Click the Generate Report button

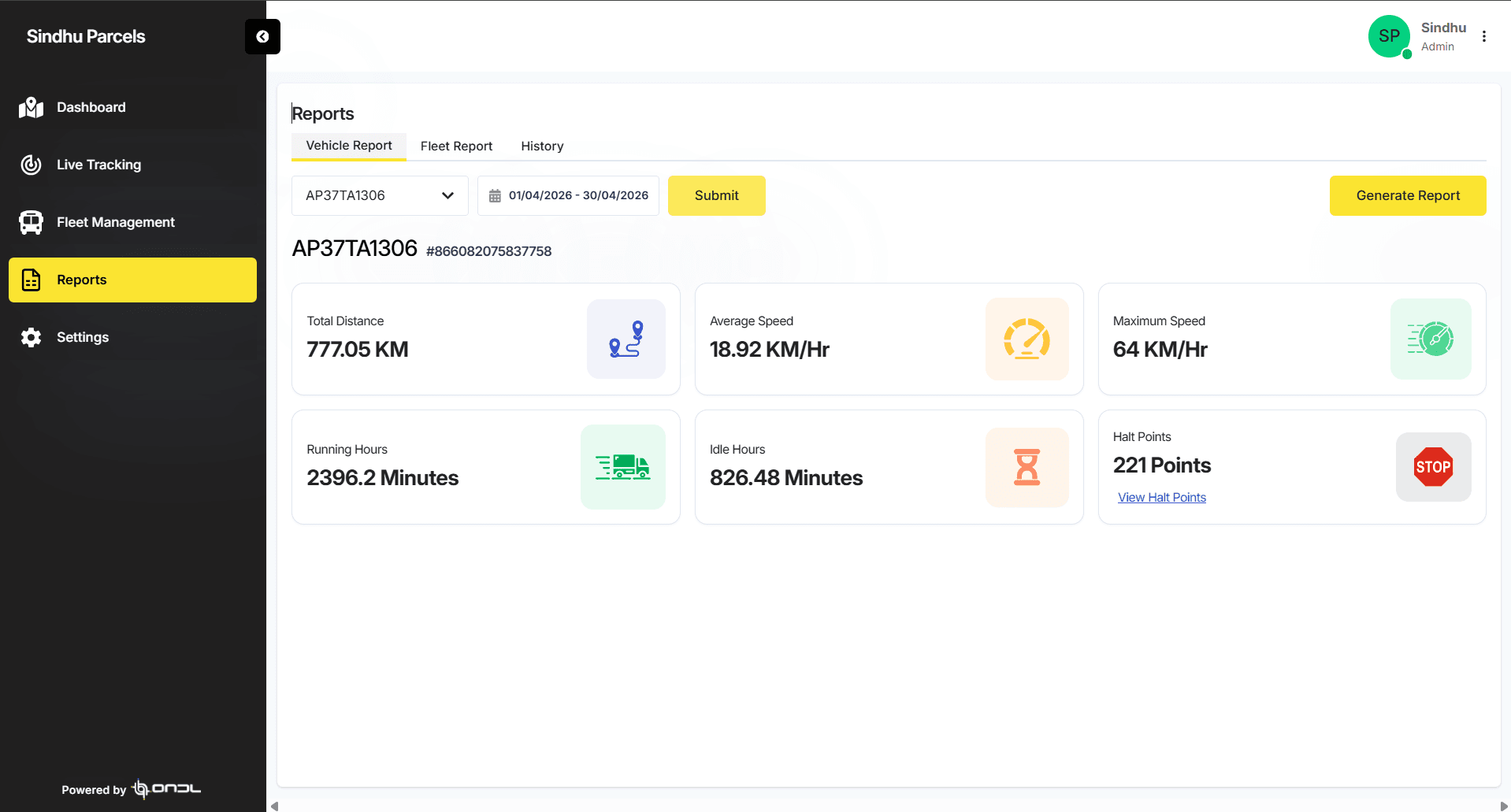(x=1408, y=195)
